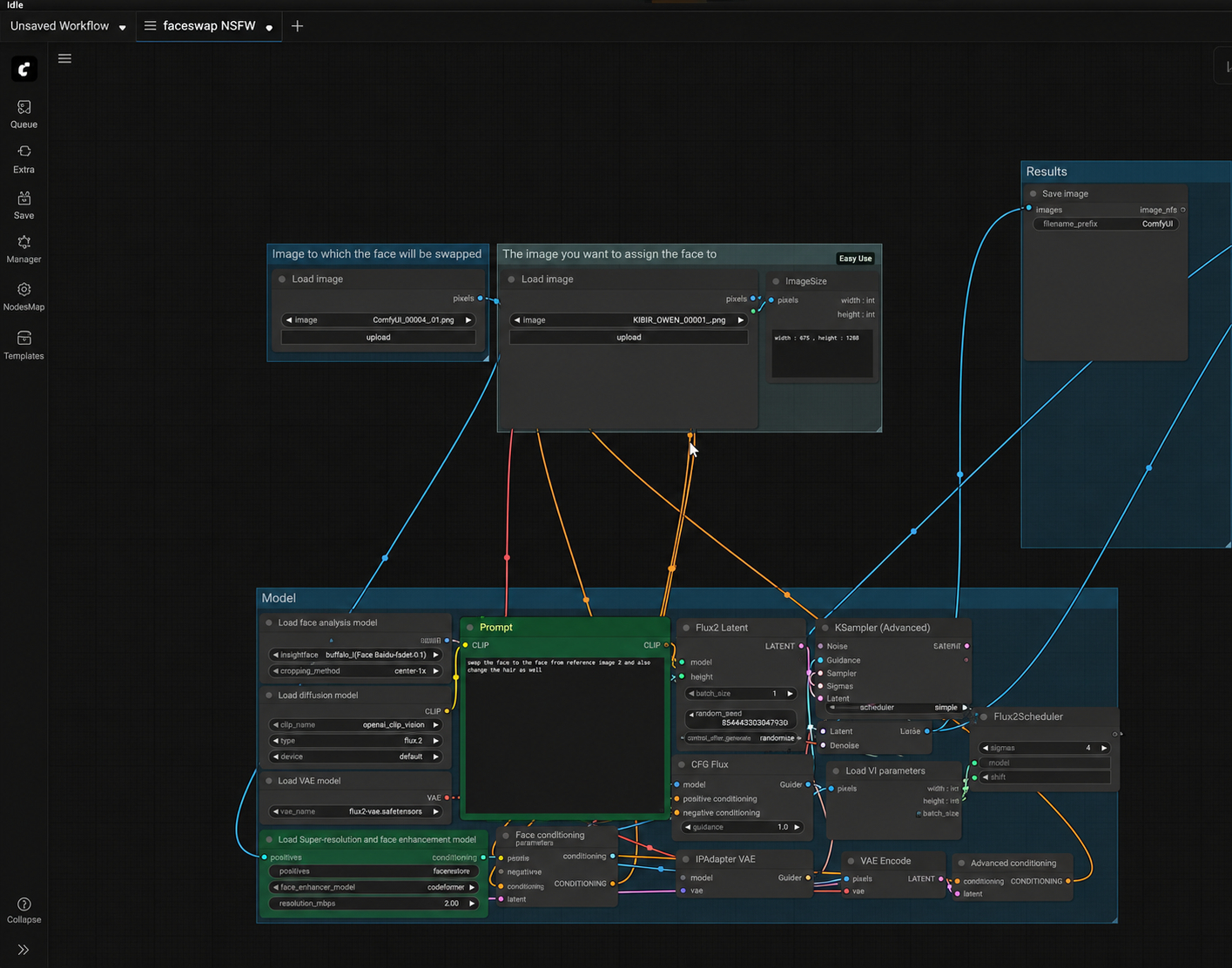The height and width of the screenshot is (968, 1232).
Task: Click upload under ComfyUI_00004_.01.png image
Action: [378, 338]
